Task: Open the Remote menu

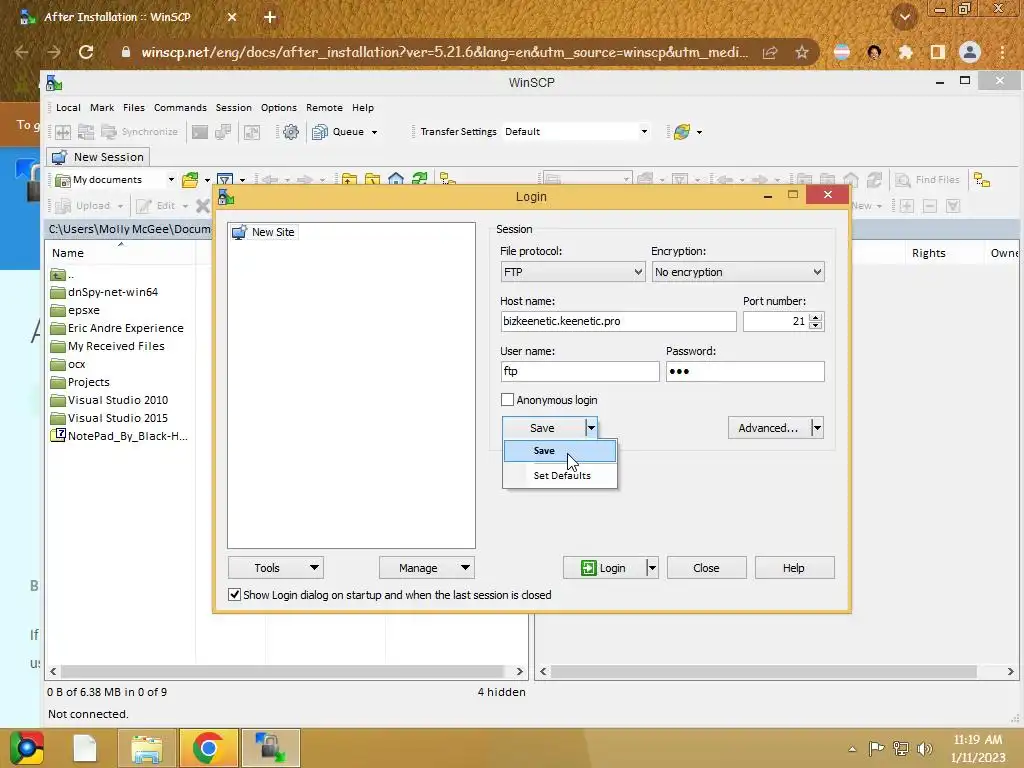Action: click(325, 108)
